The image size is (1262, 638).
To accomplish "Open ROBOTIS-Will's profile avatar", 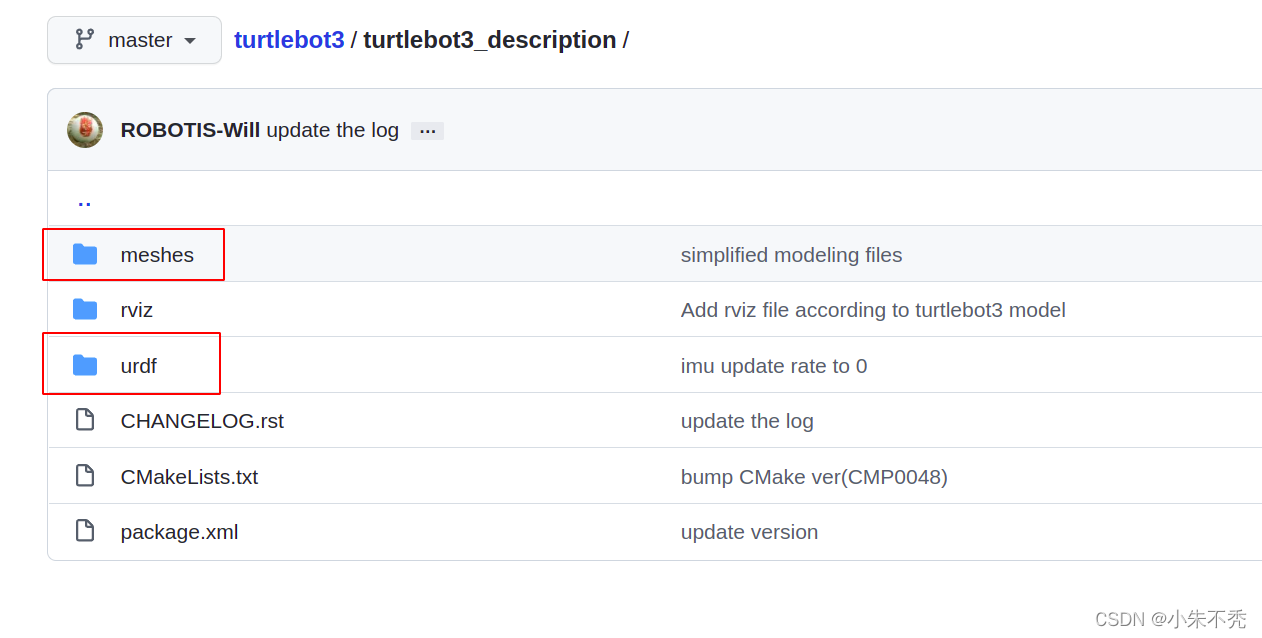I will tap(84, 130).
